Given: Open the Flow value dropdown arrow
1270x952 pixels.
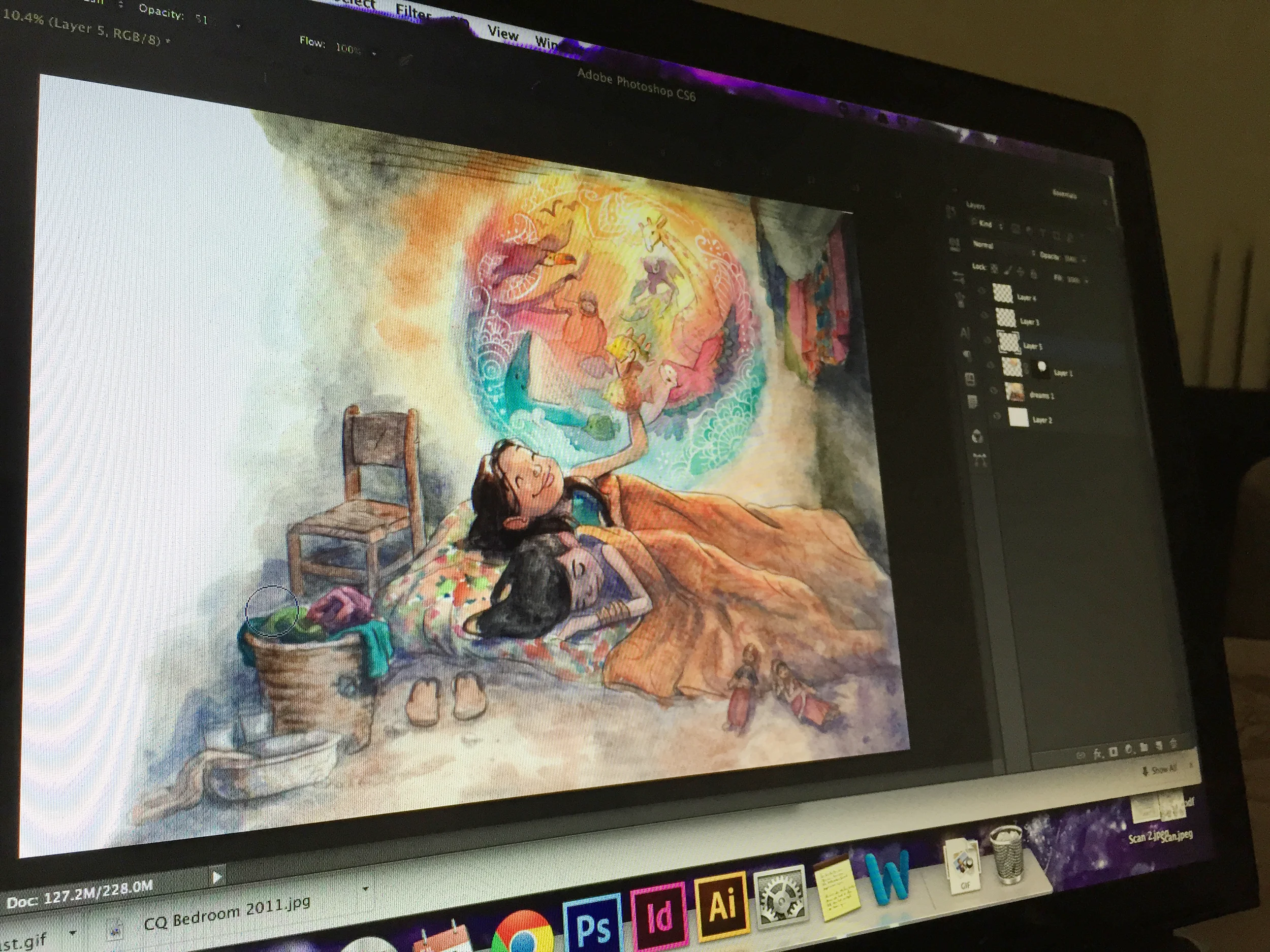Looking at the screenshot, I should point(374,54).
